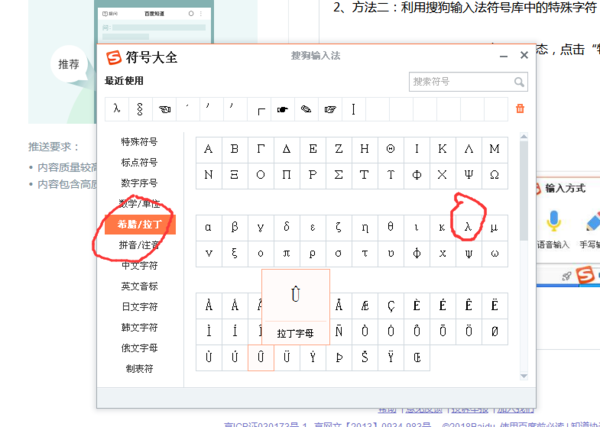
Task: Insert Latin letter Ç
Action: pyautogui.click(x=391, y=306)
